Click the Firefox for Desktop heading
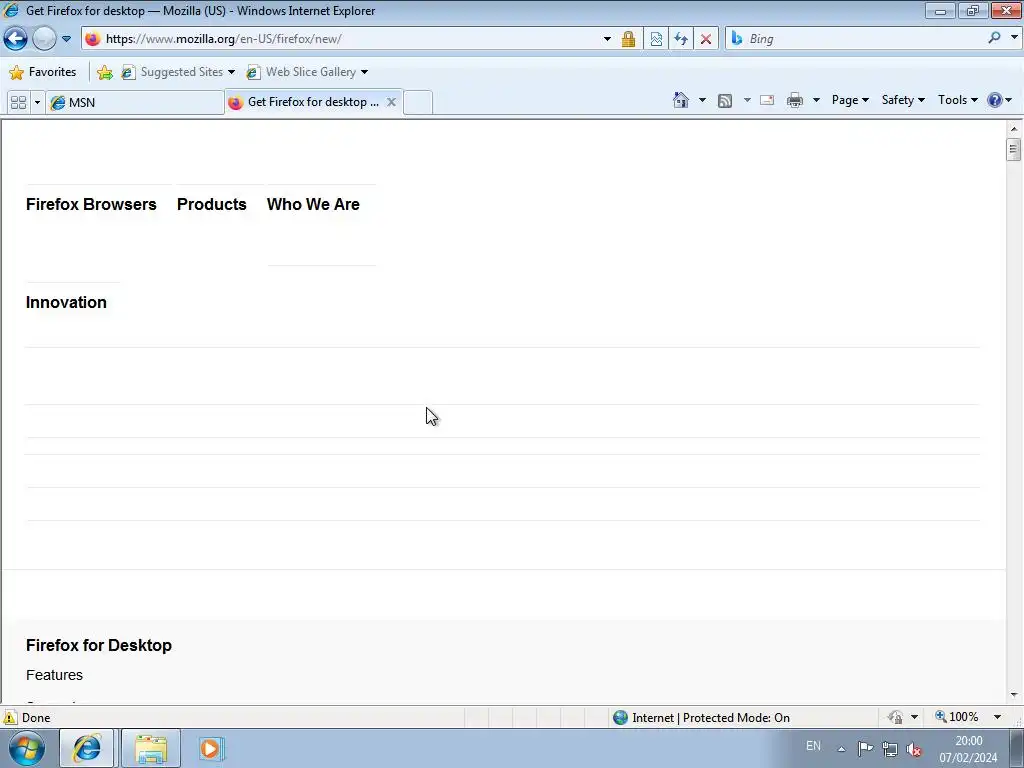1024x768 pixels. pos(99,645)
